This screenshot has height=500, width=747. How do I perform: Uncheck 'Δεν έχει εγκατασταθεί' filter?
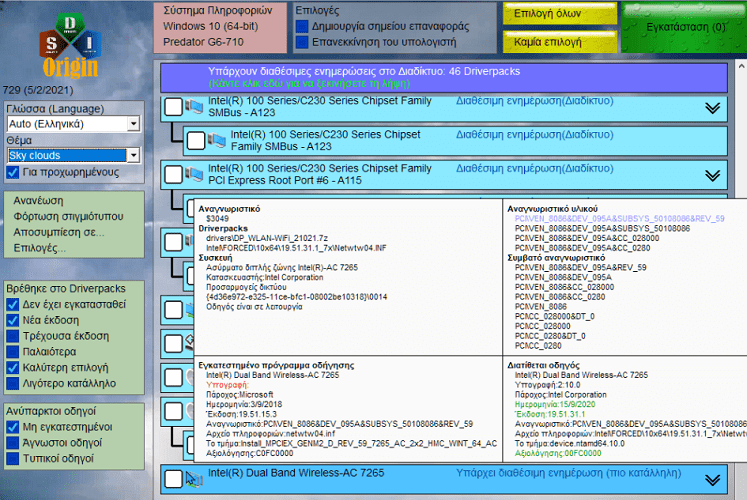pyautogui.click(x=13, y=304)
